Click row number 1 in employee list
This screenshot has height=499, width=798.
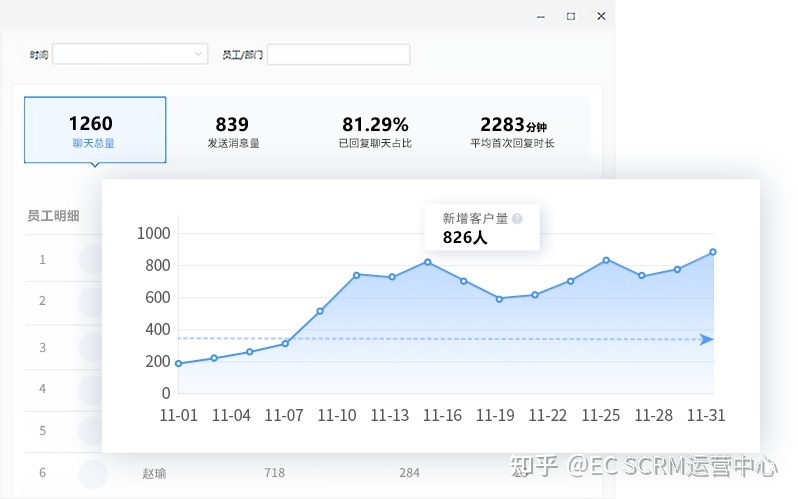[43, 260]
